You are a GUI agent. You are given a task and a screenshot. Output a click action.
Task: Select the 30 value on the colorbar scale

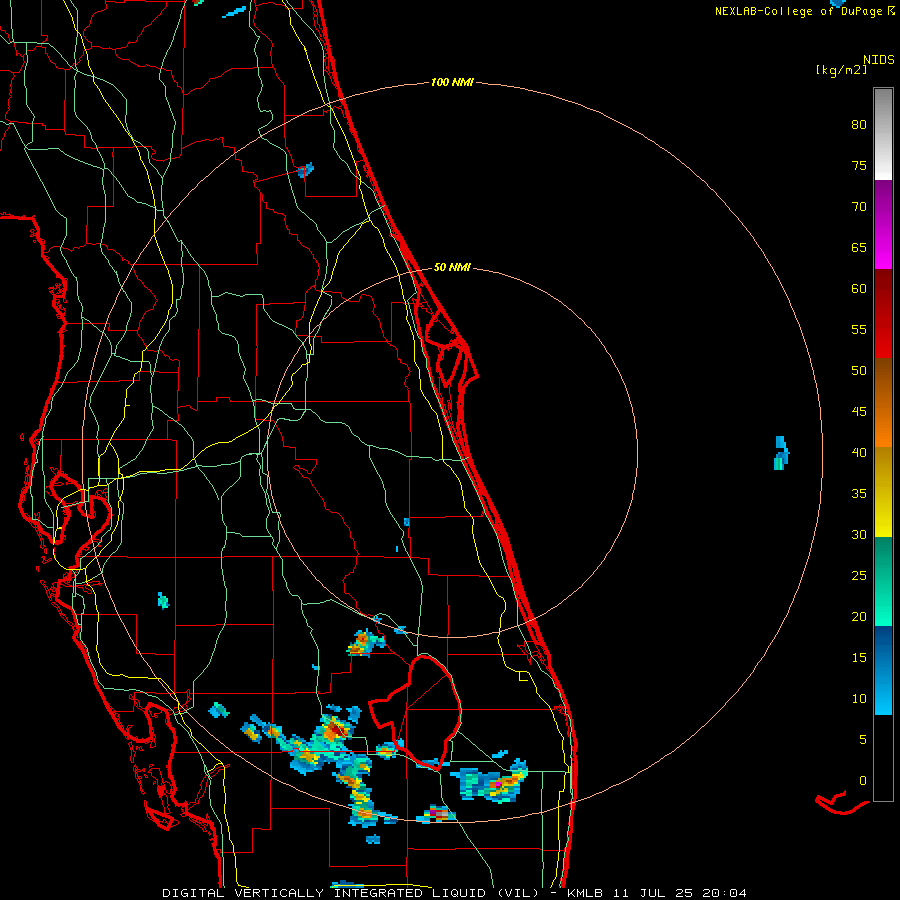coord(859,534)
